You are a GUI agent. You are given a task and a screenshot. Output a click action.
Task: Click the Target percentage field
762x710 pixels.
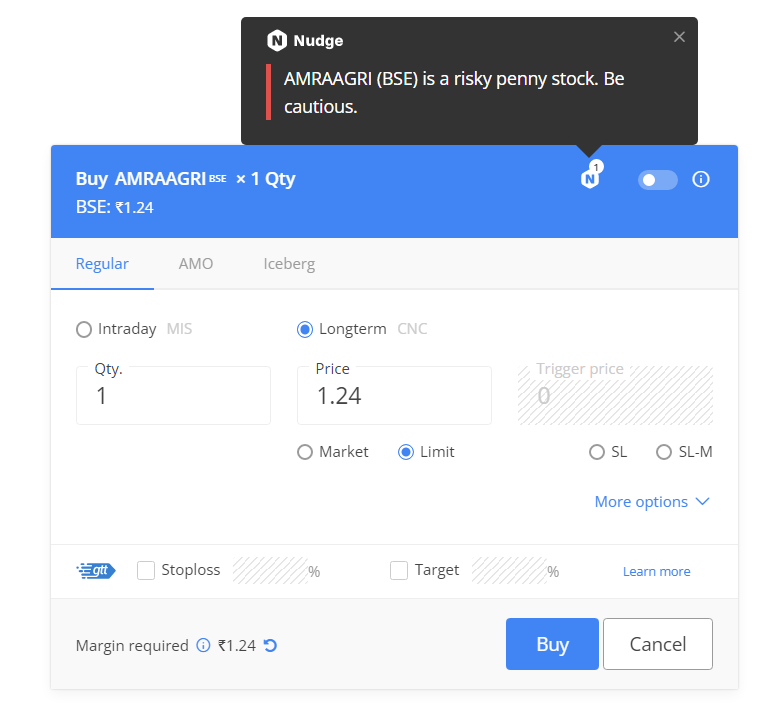509,571
